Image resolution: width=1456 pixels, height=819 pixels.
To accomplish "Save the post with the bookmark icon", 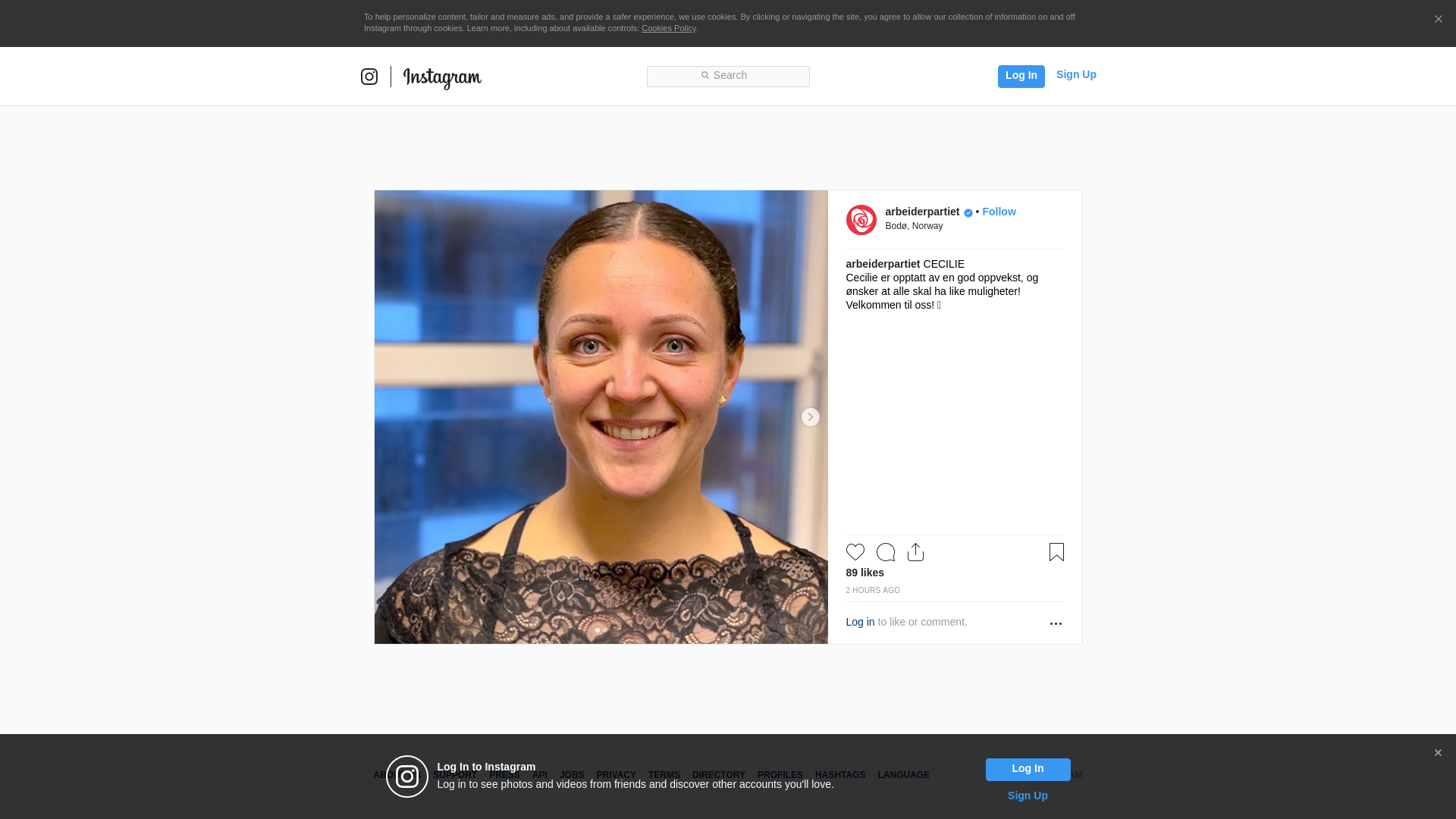I will coord(1056,552).
